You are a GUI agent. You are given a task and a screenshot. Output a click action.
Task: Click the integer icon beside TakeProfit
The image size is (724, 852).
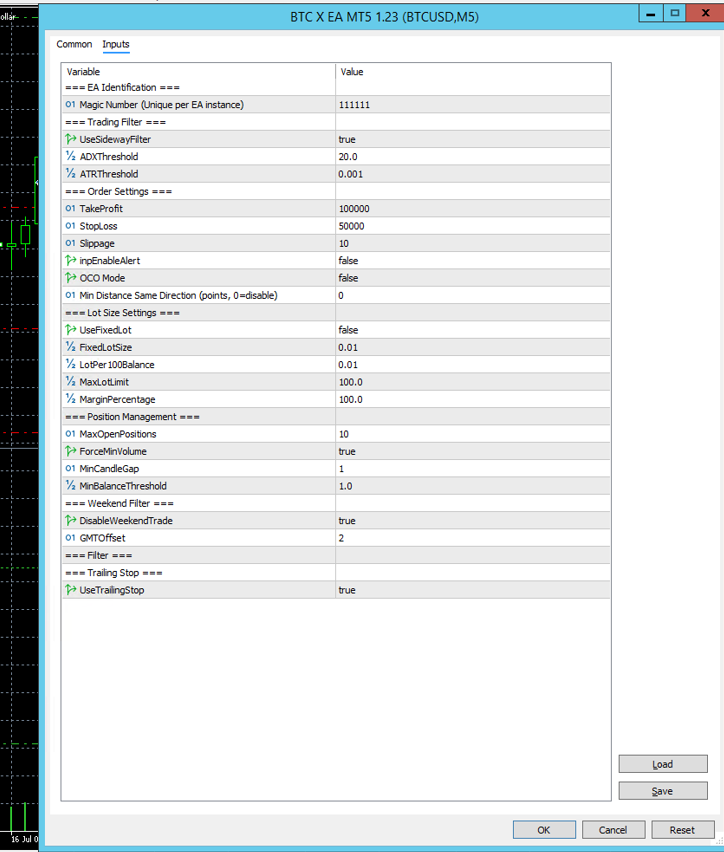70,209
